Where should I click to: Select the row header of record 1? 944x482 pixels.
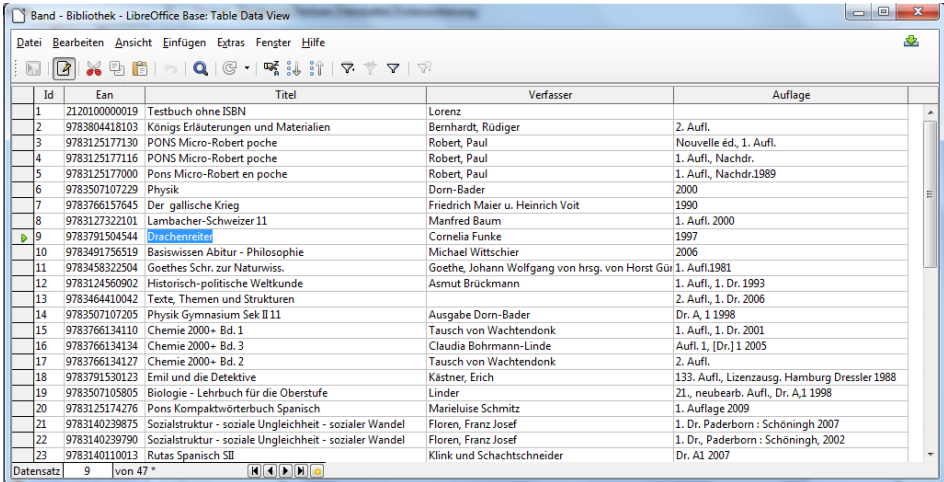click(x=23, y=111)
